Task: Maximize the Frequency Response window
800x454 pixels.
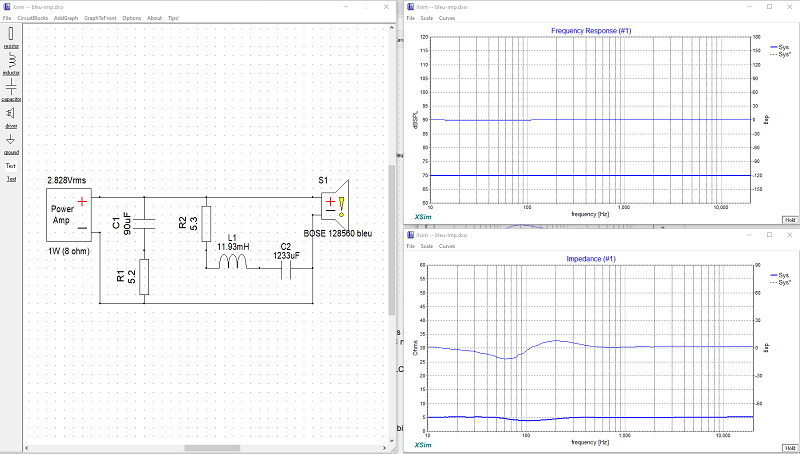Action: click(x=769, y=7)
